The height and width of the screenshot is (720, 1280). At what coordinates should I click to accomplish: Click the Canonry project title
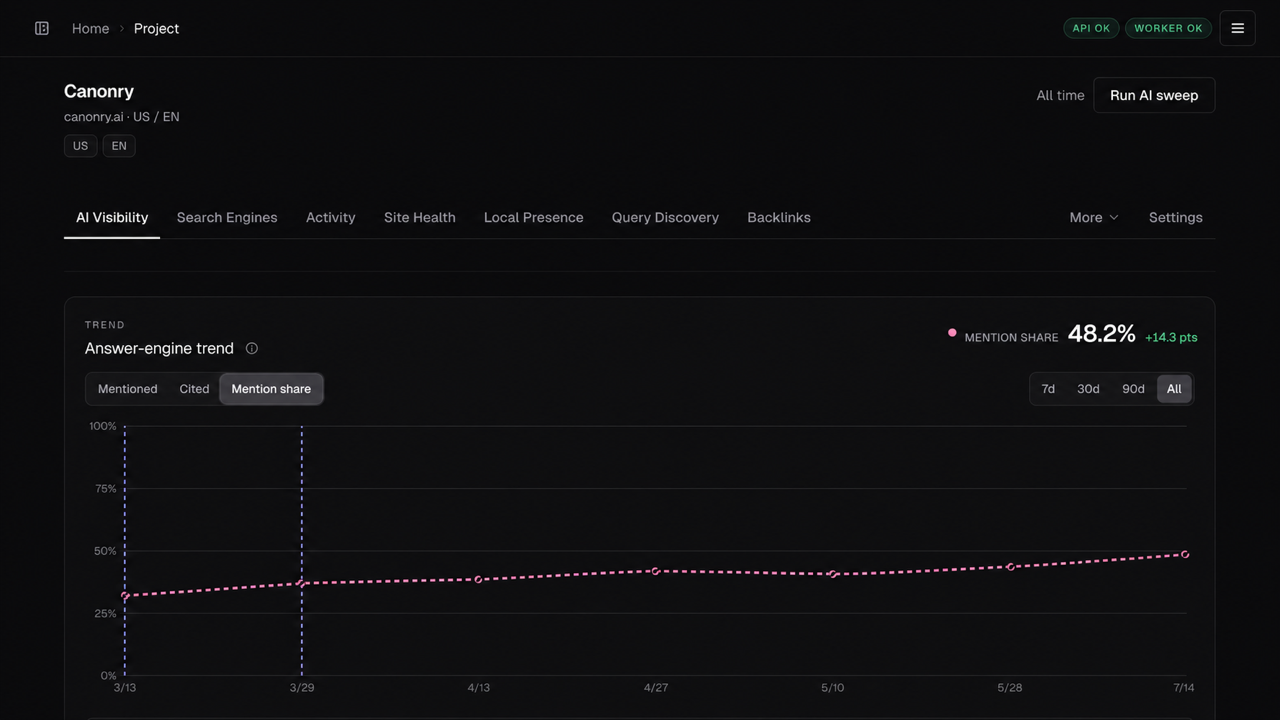[x=99, y=91]
